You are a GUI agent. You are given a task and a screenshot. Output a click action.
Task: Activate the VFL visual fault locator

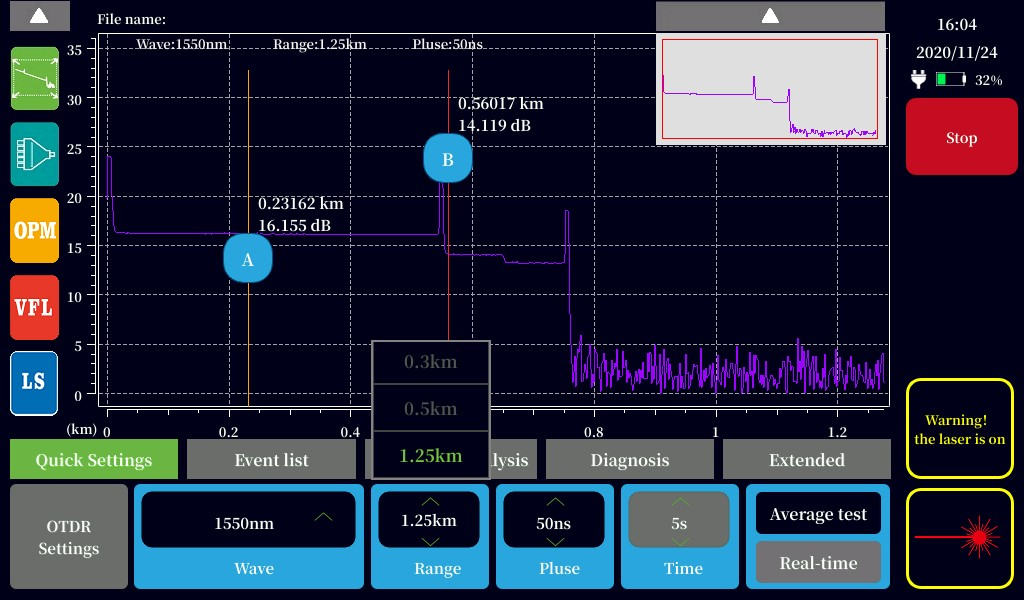click(35, 307)
